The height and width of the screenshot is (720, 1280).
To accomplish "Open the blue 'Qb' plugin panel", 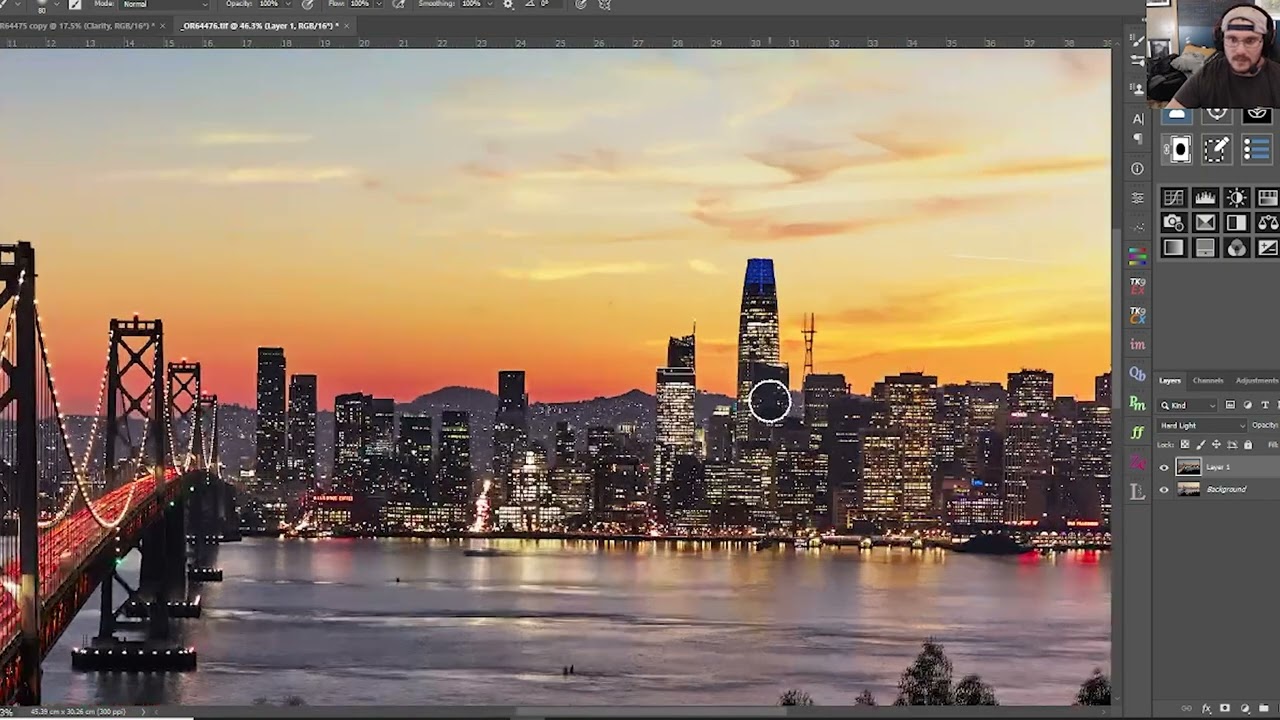I will pyautogui.click(x=1137, y=373).
